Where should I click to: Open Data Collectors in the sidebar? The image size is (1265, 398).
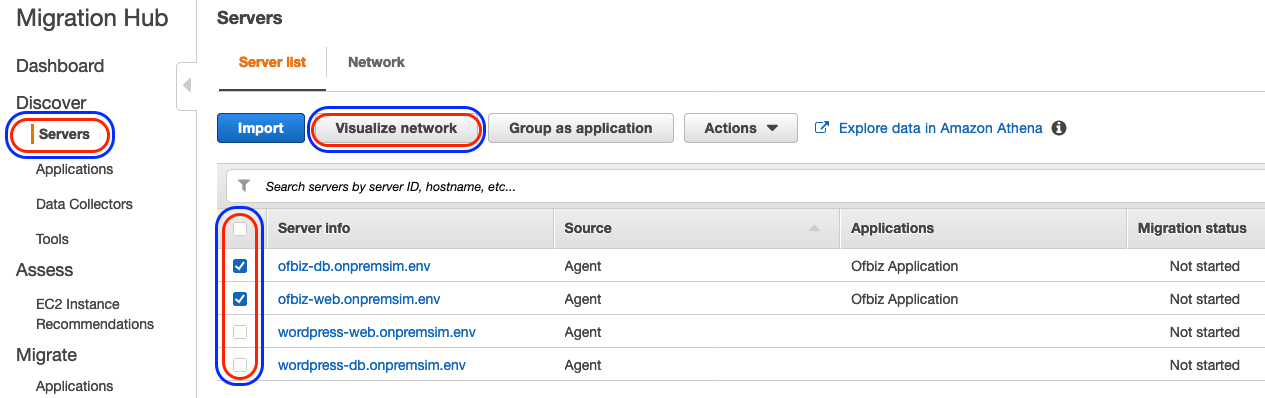point(84,204)
